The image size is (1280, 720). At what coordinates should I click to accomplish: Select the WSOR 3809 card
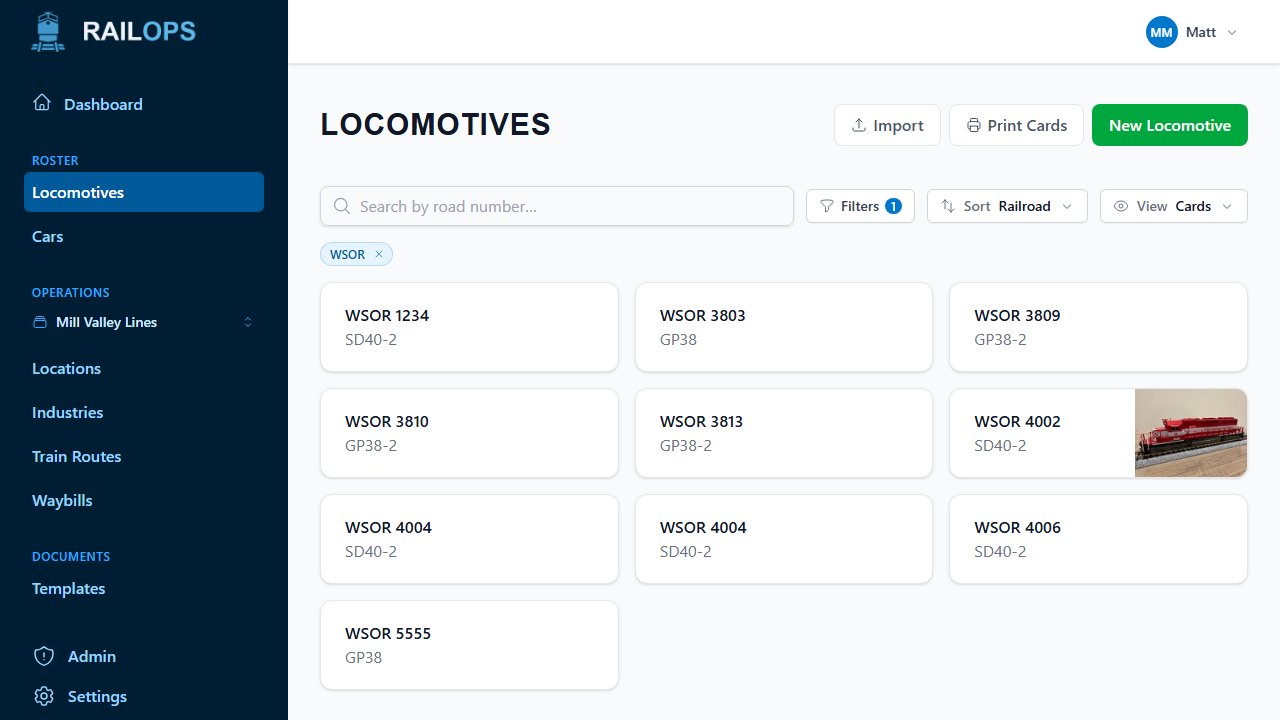click(x=1098, y=327)
